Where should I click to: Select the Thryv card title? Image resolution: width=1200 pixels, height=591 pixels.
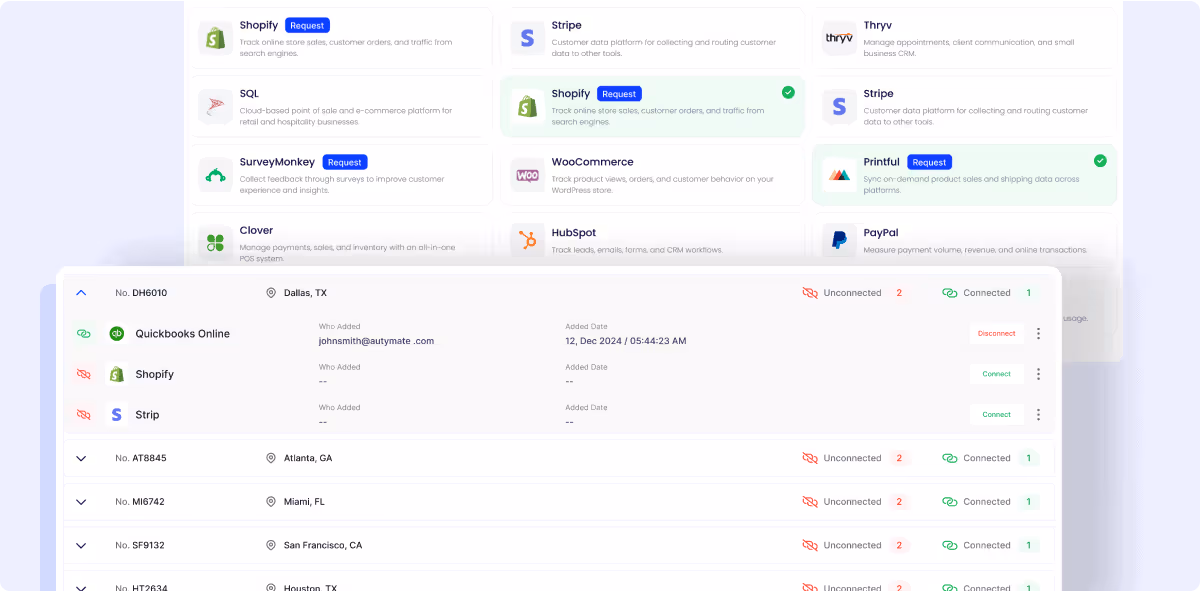(879, 25)
